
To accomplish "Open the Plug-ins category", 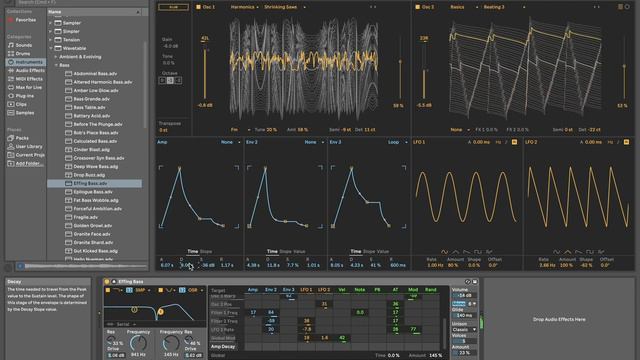I will [x=21, y=96].
